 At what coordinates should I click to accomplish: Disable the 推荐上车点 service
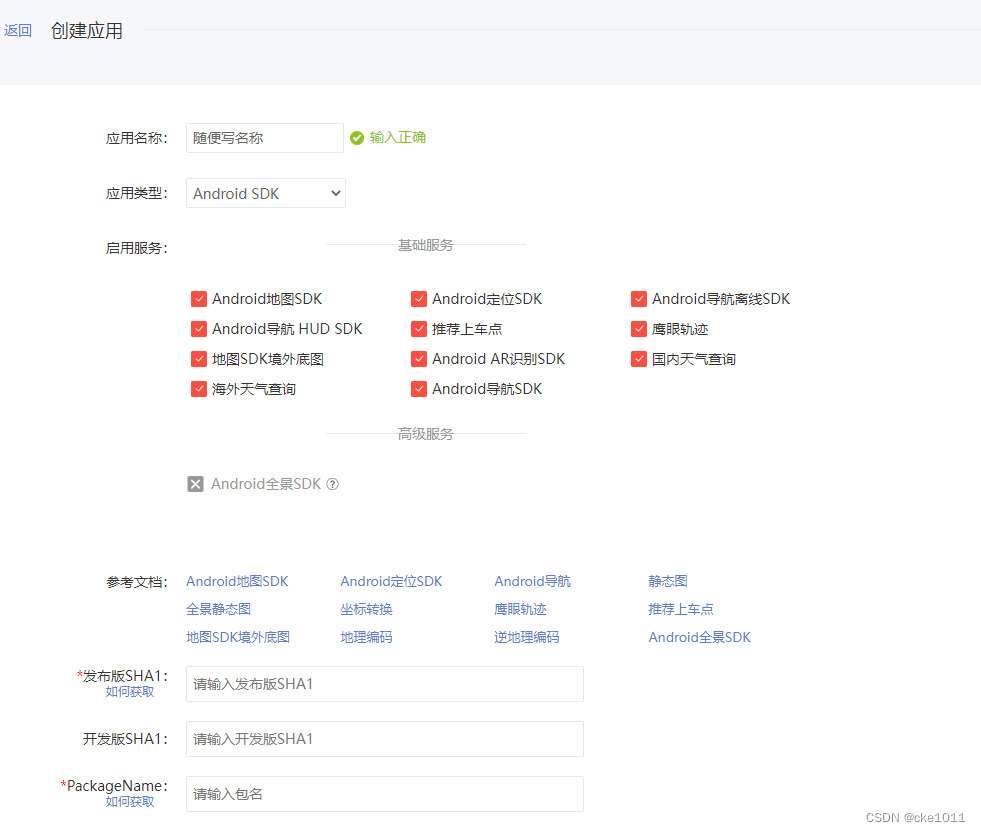click(419, 328)
